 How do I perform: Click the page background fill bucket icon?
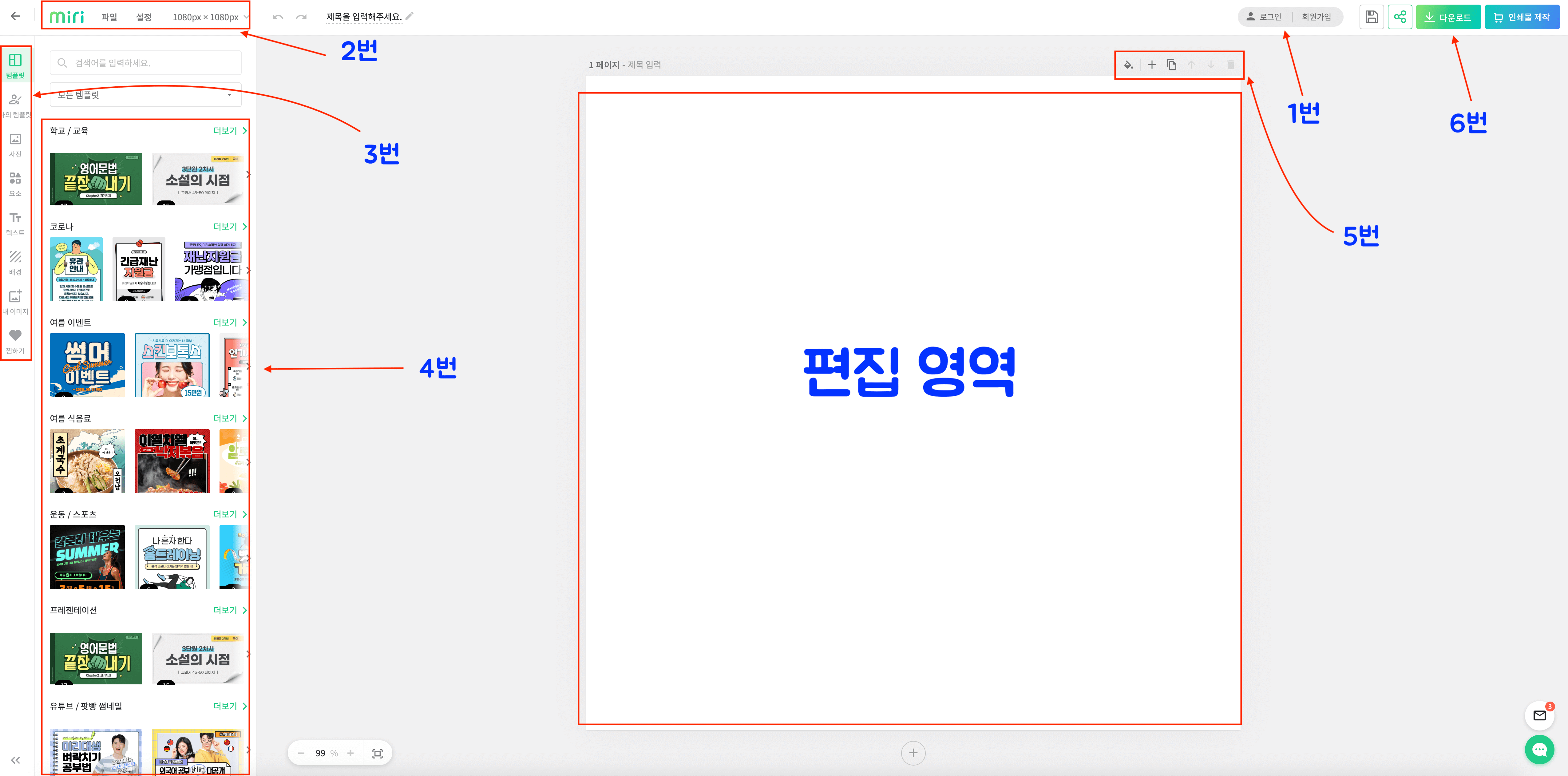1128,65
